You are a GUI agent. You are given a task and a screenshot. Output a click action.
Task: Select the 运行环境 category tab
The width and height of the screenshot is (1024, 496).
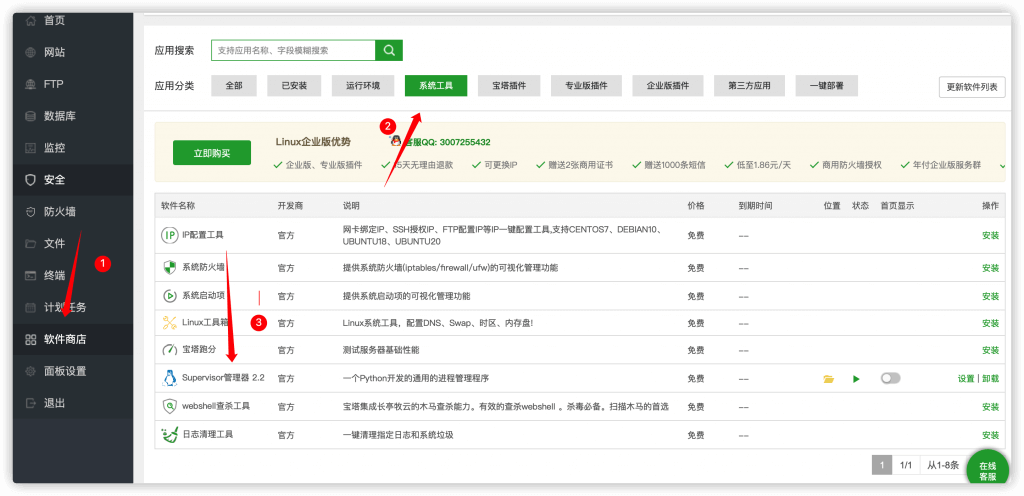[362, 85]
